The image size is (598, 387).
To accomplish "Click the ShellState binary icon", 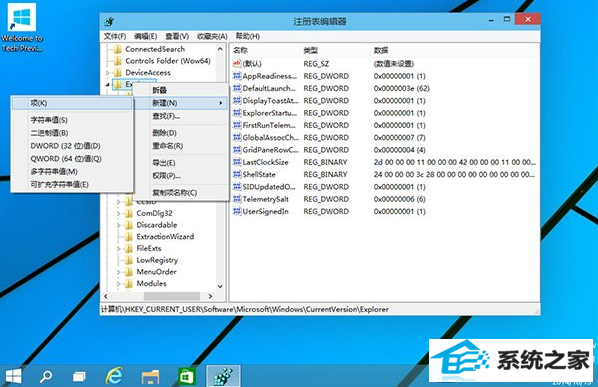I will coord(237,174).
